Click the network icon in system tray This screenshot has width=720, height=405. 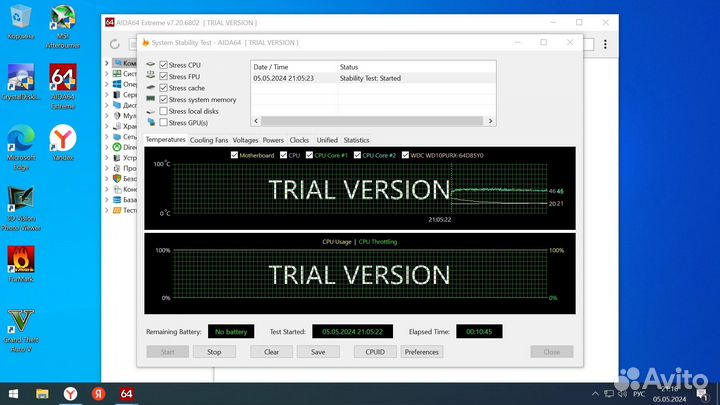609,394
